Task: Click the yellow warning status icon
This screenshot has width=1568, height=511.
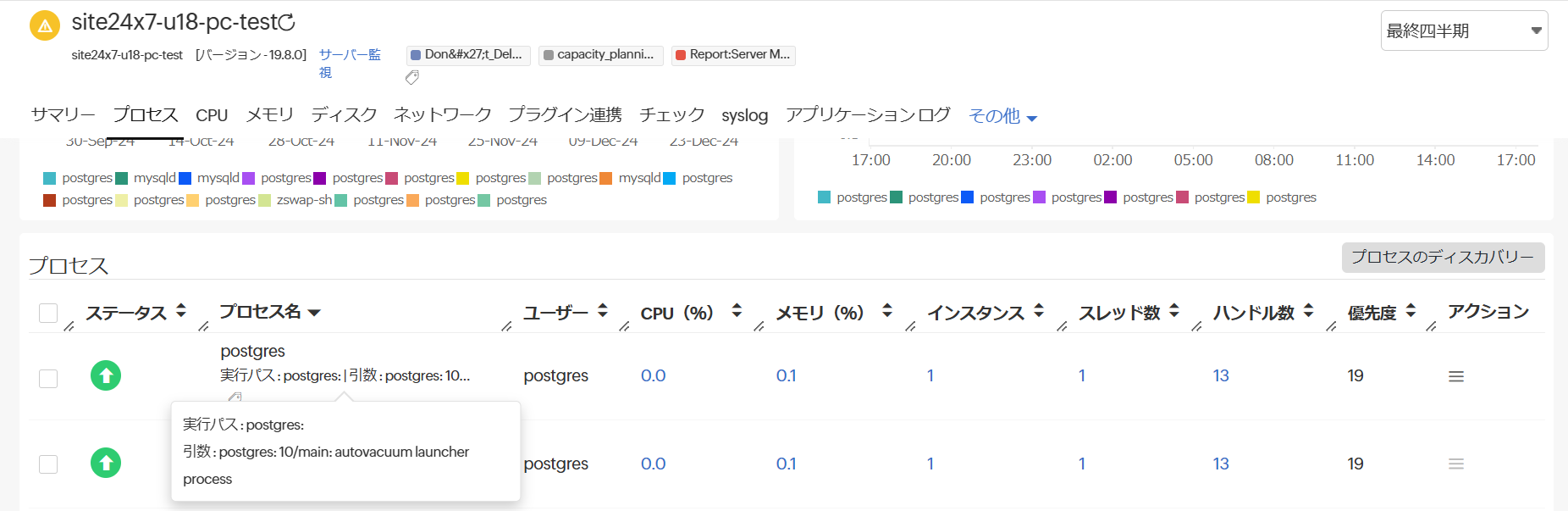Action: click(x=45, y=25)
